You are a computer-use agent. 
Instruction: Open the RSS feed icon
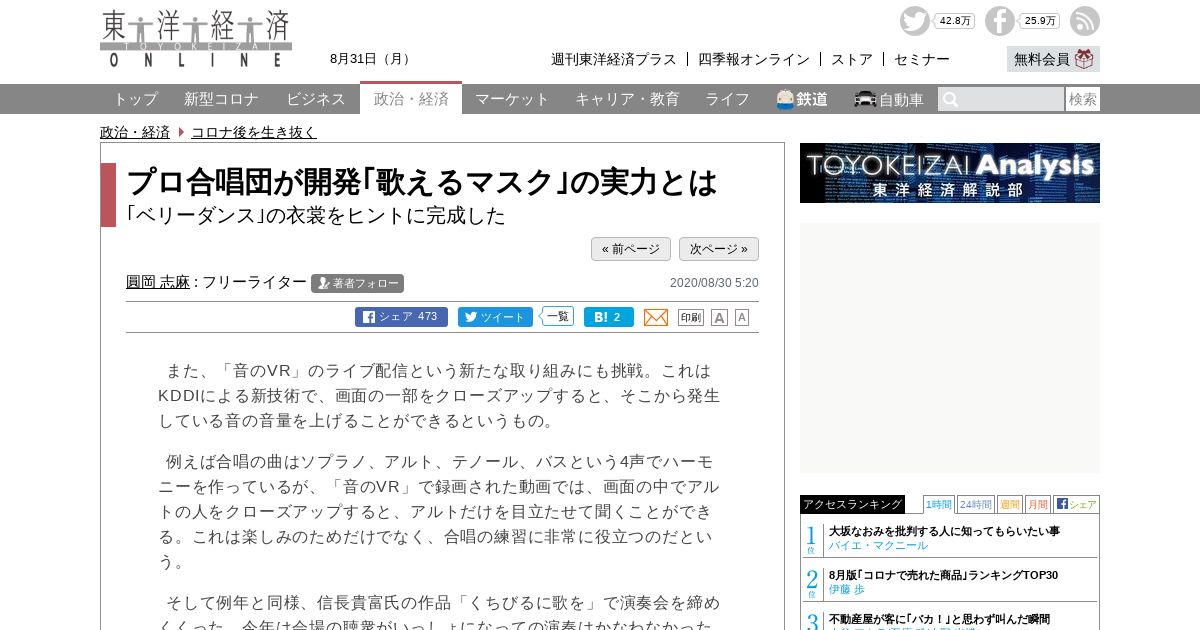point(1085,21)
